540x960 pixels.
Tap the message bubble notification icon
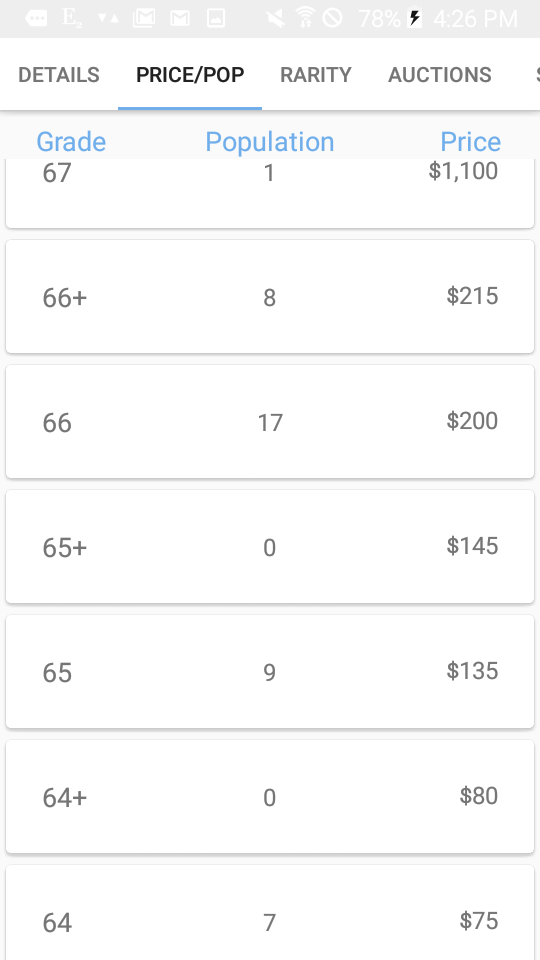point(36,18)
